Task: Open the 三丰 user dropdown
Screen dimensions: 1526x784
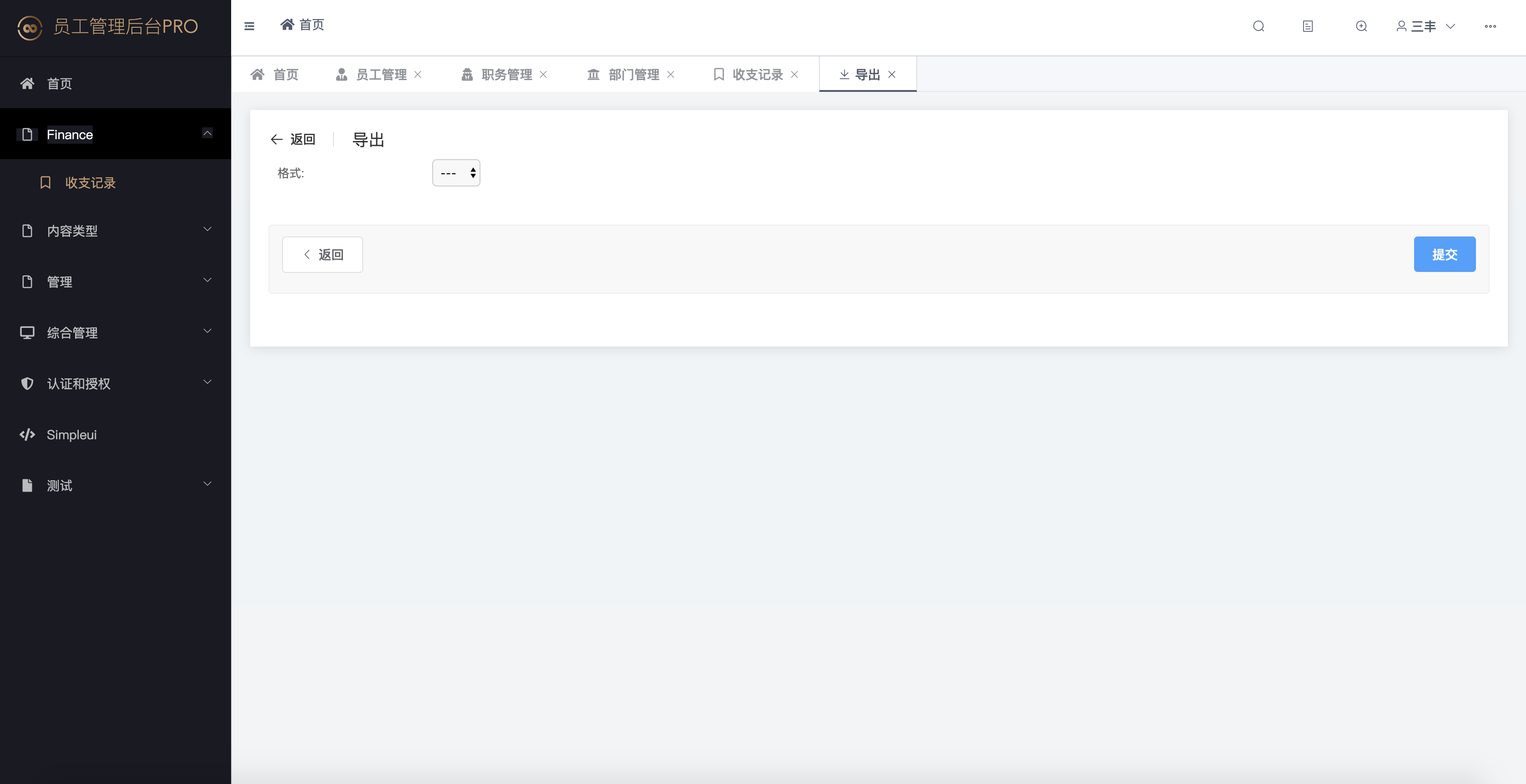Action: (x=1426, y=26)
